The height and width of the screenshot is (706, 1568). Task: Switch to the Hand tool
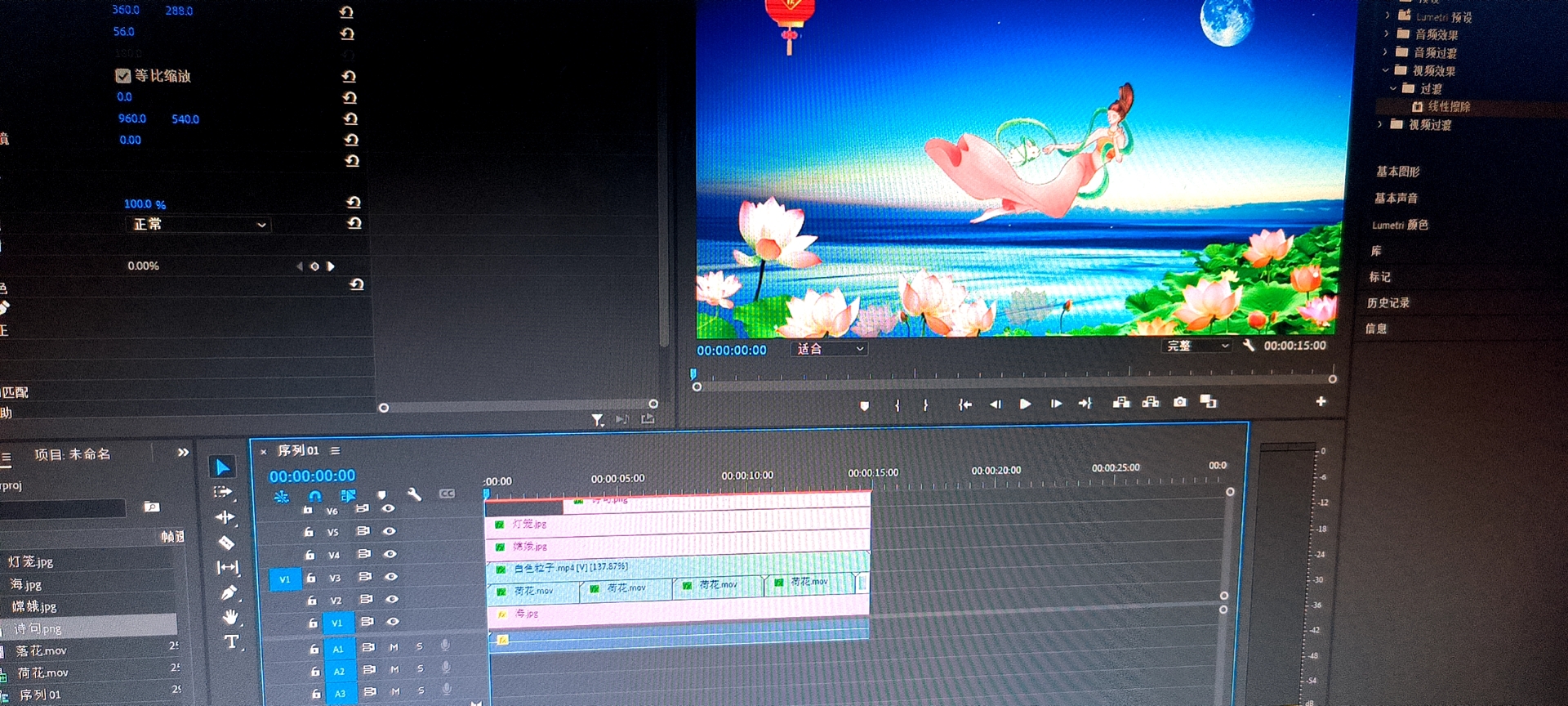pyautogui.click(x=231, y=617)
